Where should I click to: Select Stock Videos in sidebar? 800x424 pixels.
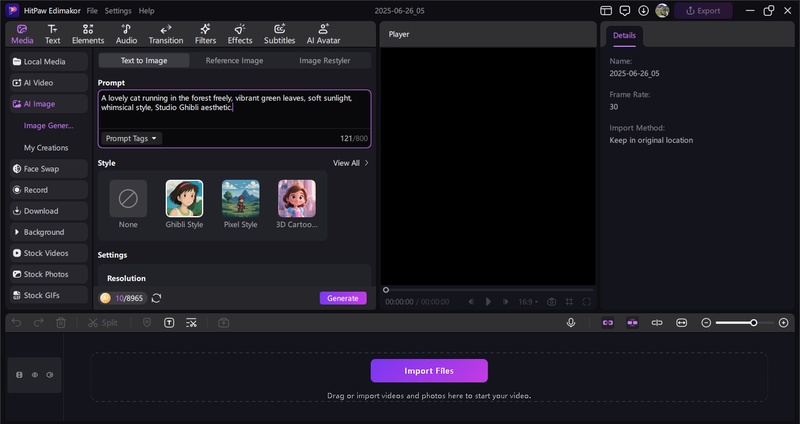49,253
